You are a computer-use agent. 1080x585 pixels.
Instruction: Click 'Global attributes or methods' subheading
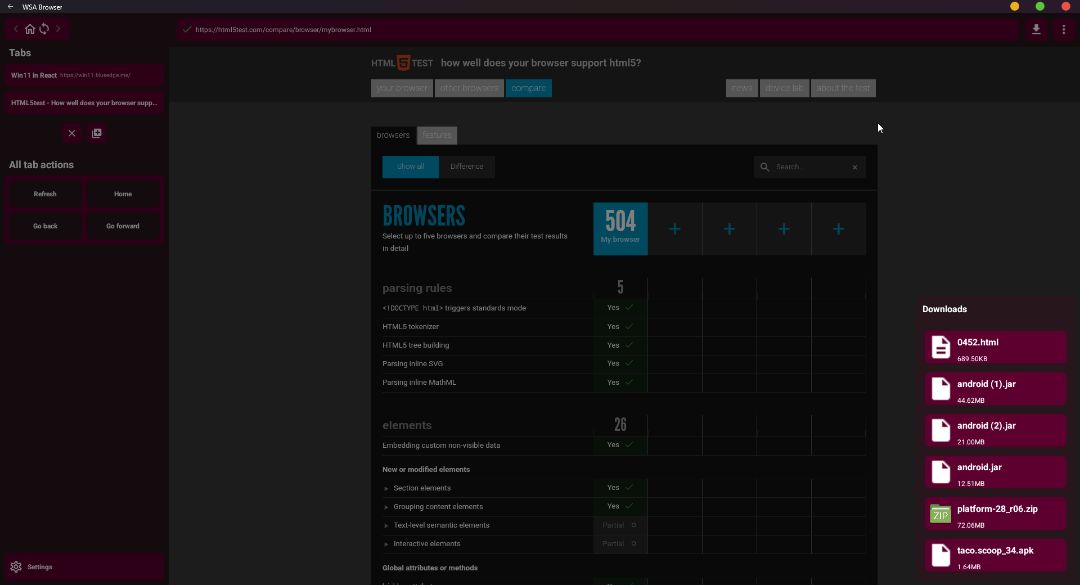click(430, 568)
